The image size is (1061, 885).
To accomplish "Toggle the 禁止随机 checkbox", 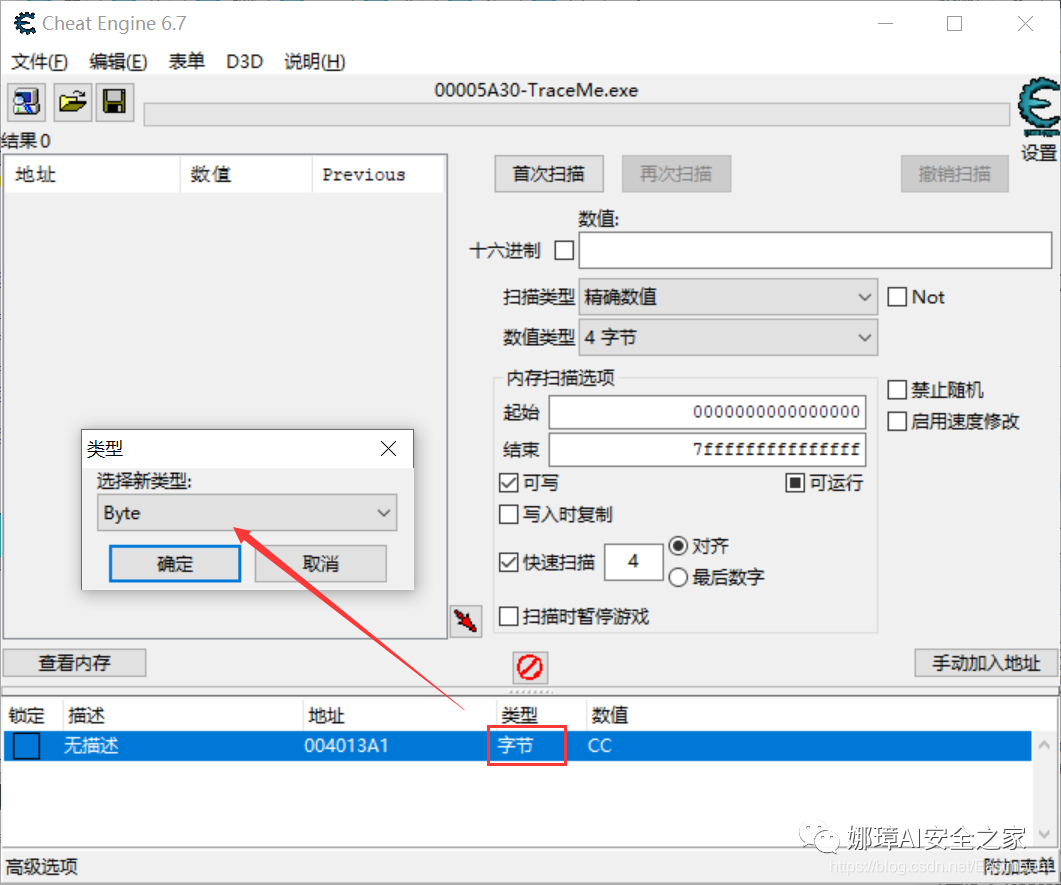I will point(897,390).
